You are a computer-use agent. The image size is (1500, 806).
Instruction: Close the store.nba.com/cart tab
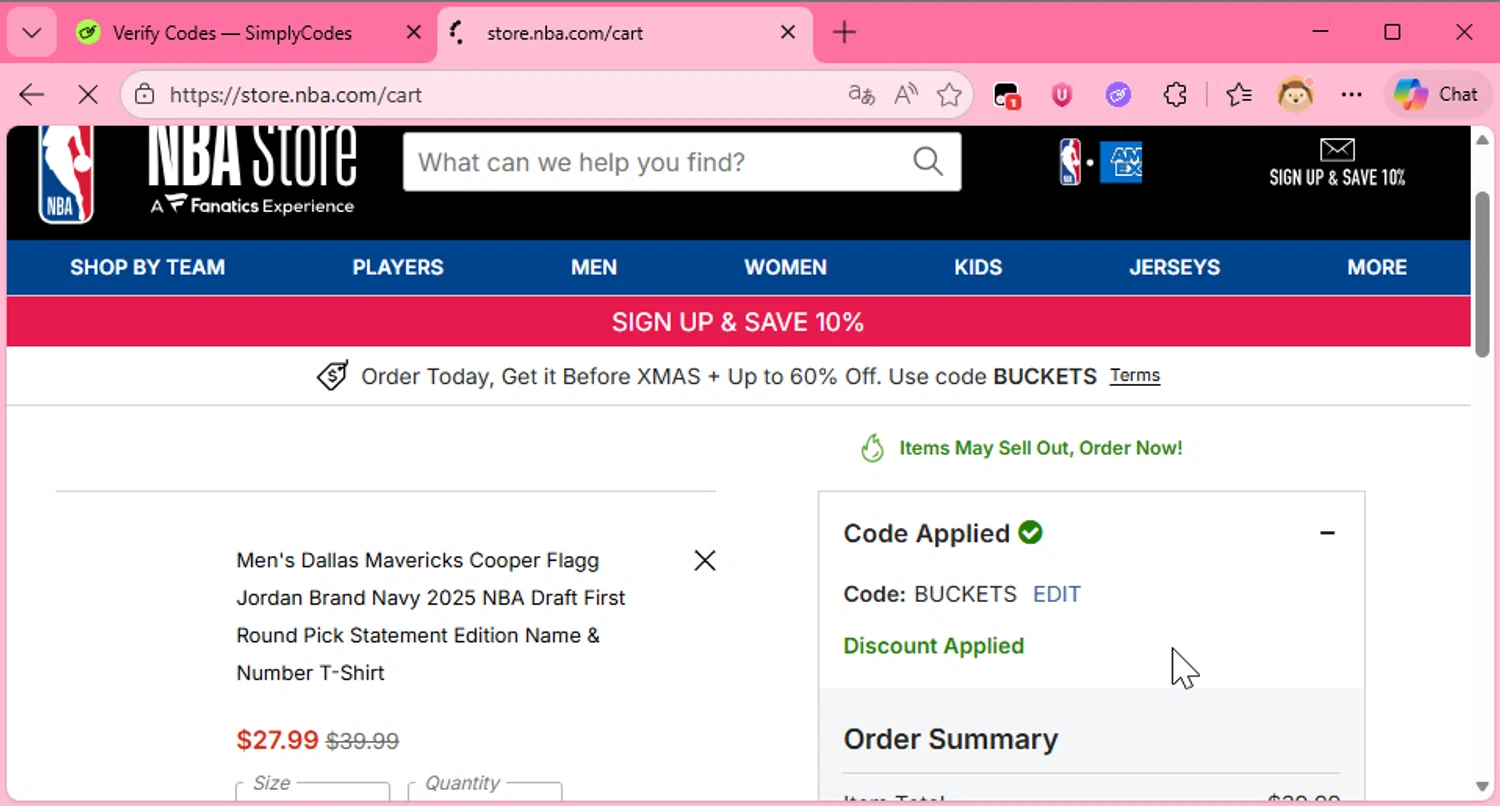tap(787, 33)
